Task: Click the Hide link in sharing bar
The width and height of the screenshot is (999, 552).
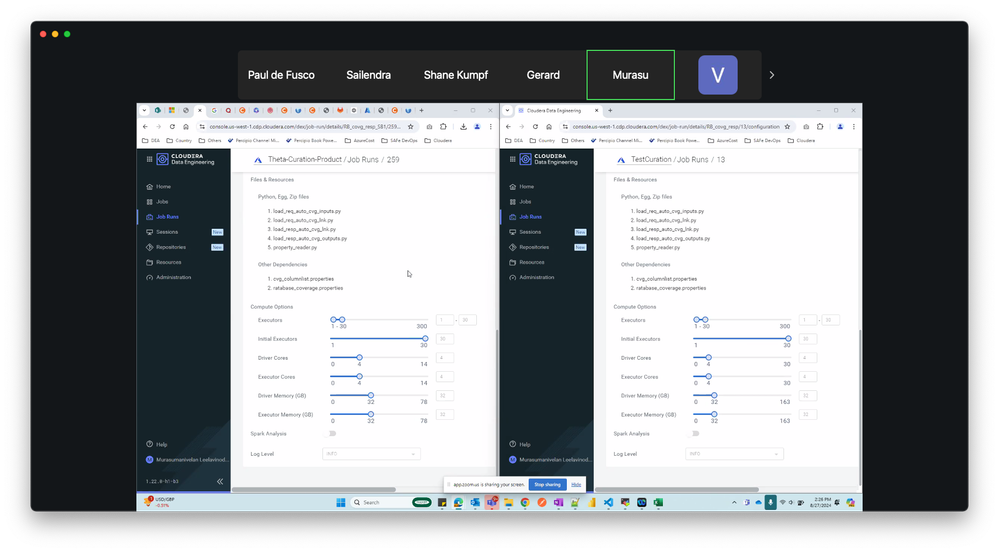Action: (576, 484)
